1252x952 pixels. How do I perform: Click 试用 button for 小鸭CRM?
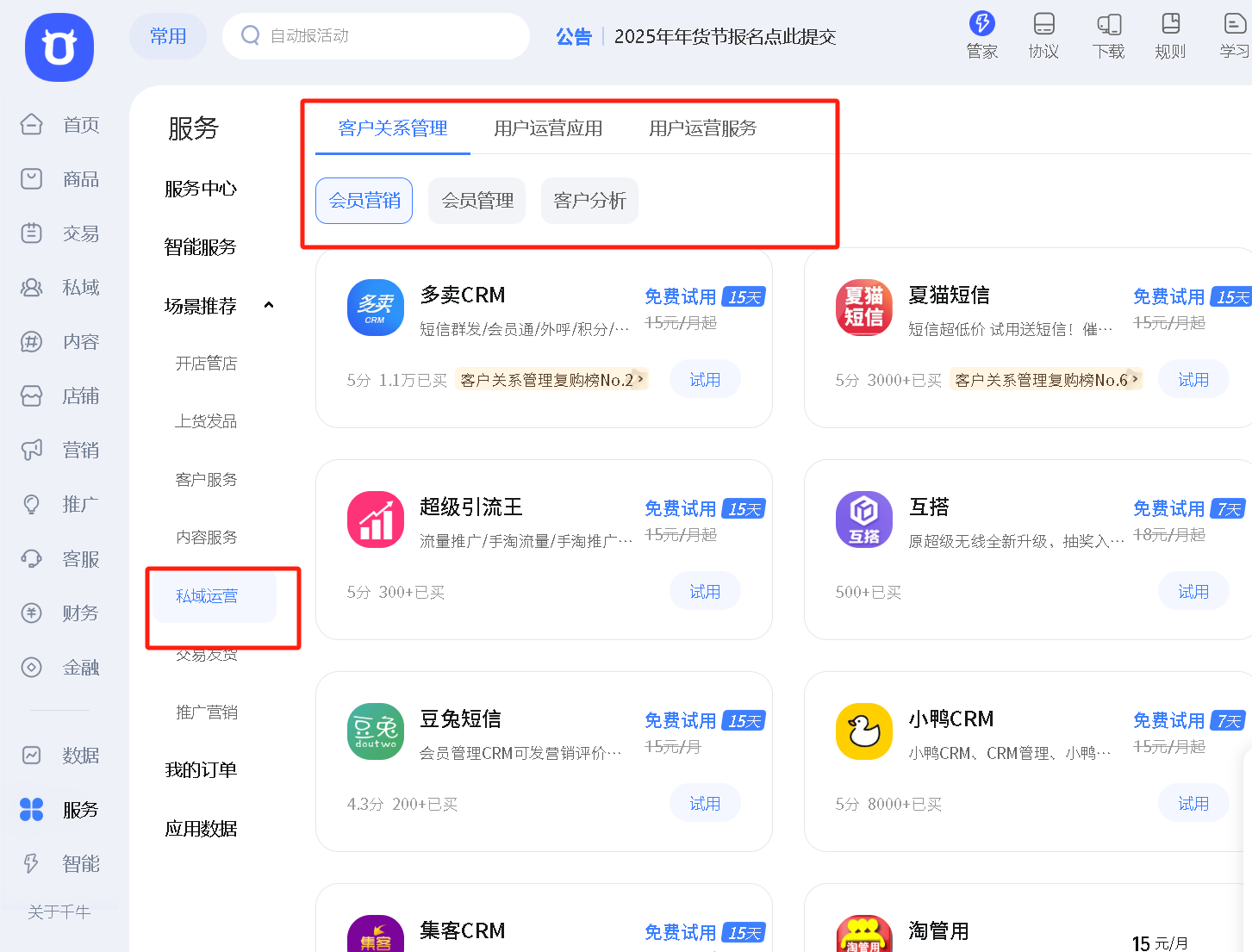click(x=1193, y=803)
